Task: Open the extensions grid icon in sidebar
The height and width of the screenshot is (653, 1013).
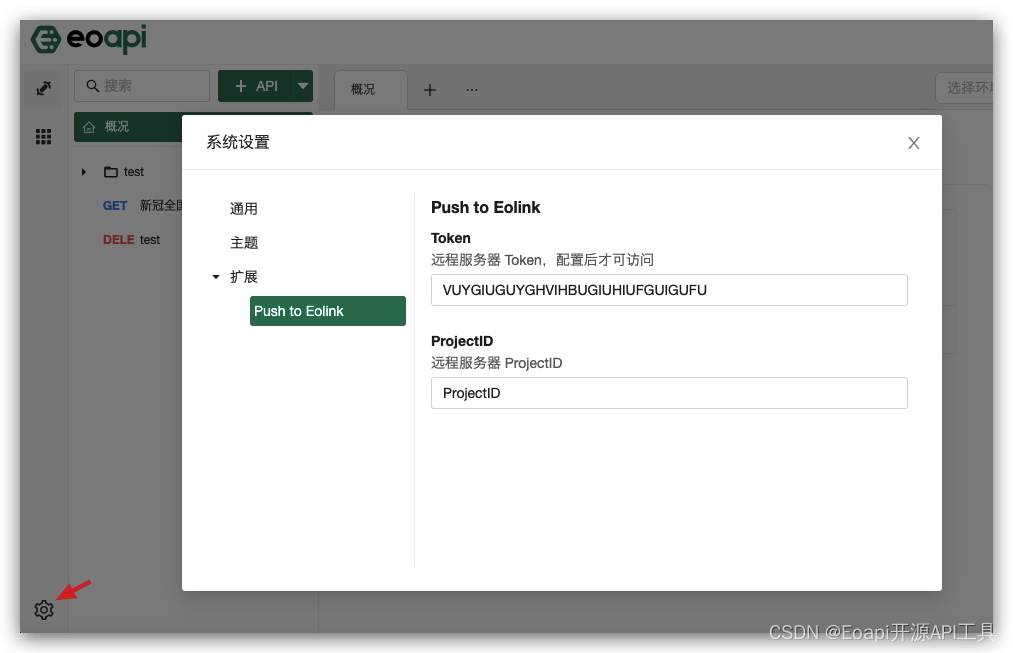Action: 43,136
